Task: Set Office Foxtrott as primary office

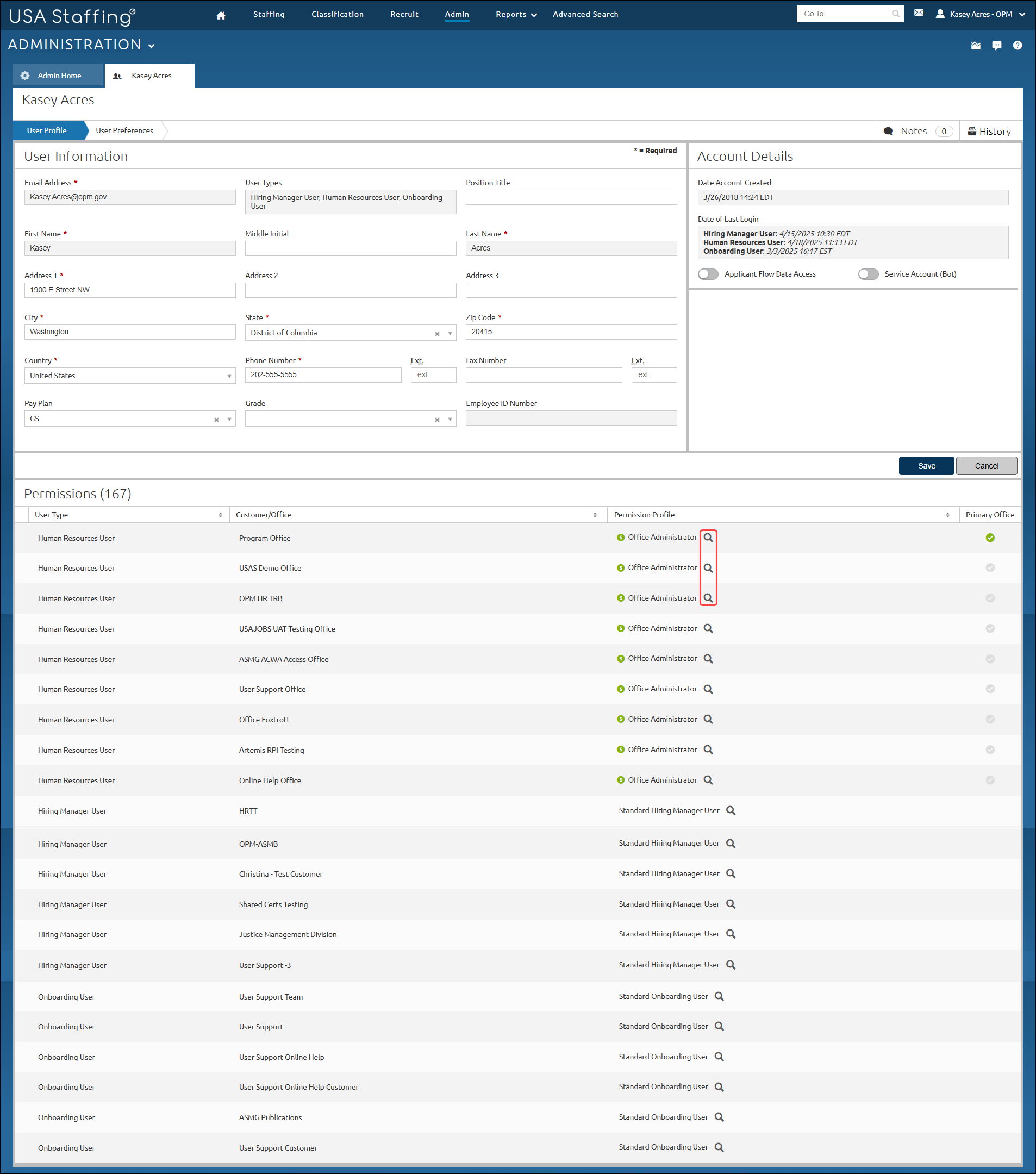Action: tap(990, 719)
